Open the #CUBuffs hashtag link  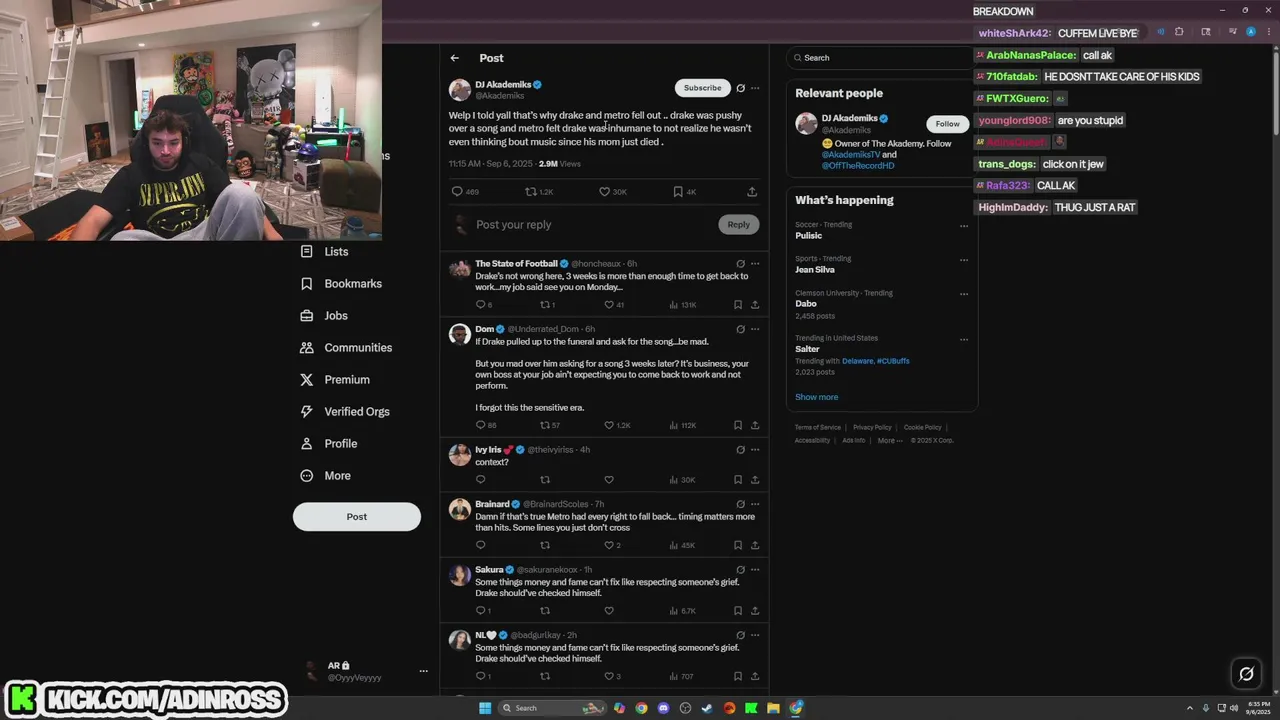click(894, 361)
